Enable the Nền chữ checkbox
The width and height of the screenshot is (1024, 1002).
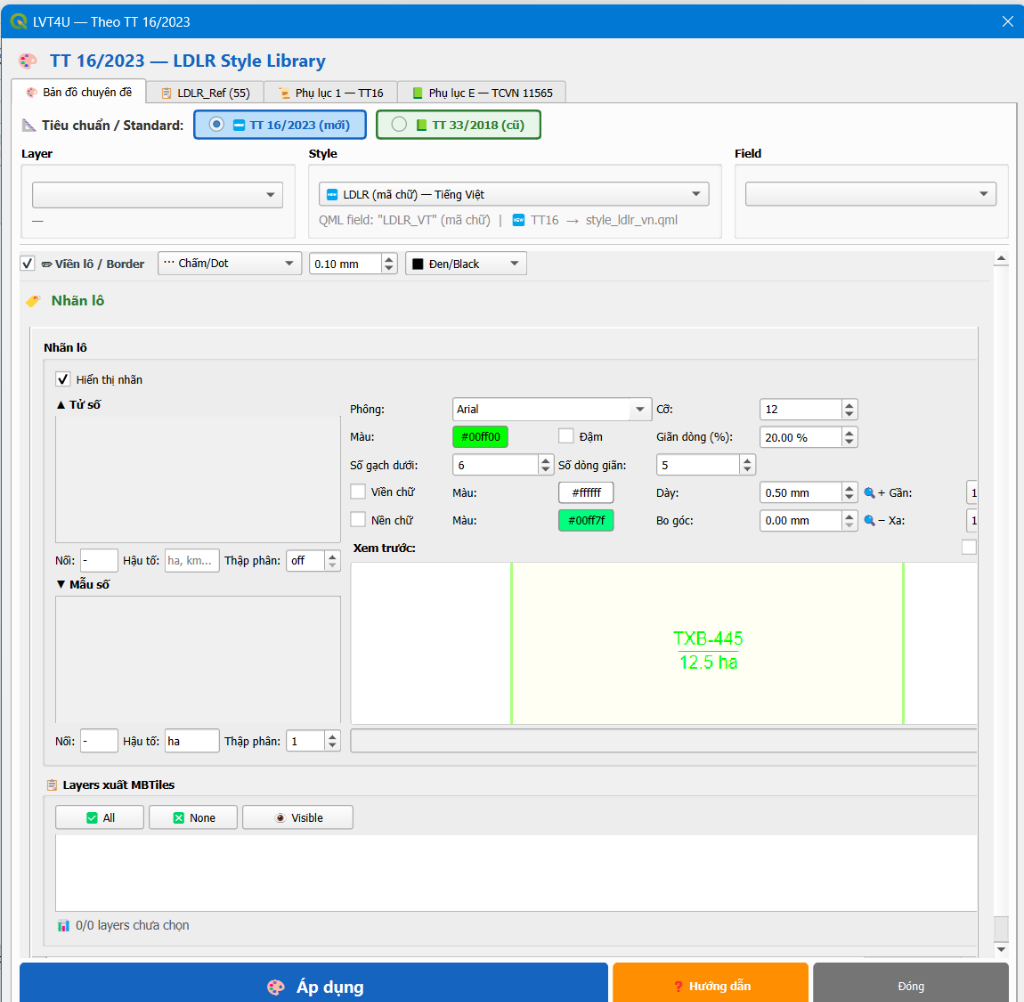tap(358, 519)
